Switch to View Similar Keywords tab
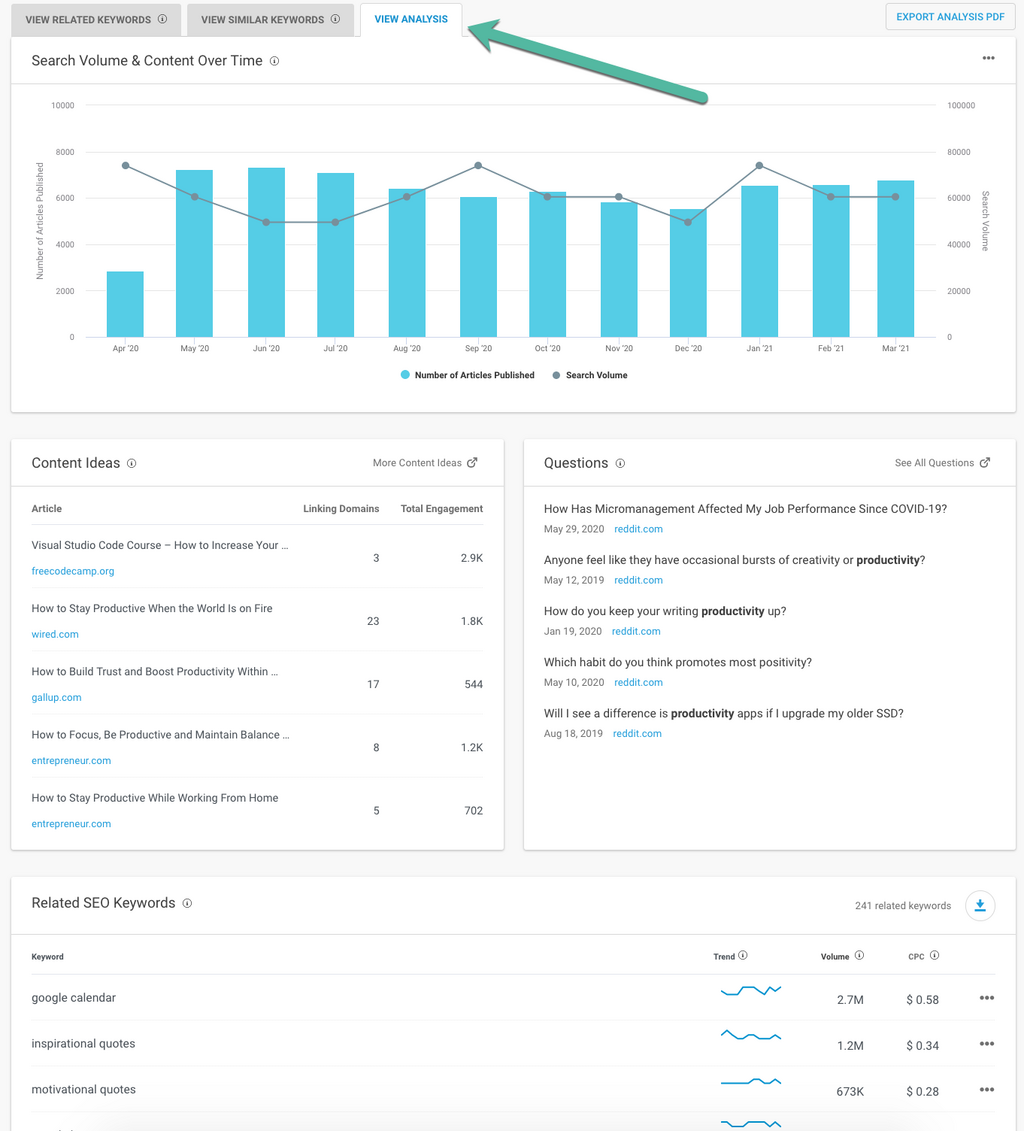 click(270, 20)
